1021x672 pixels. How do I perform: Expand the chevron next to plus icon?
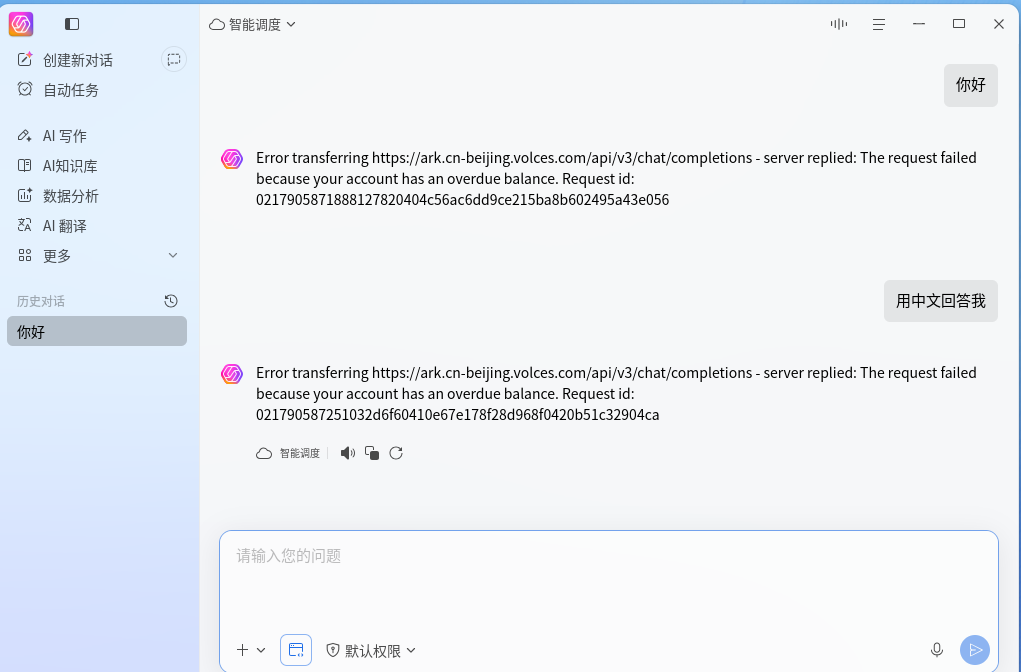pos(261,650)
